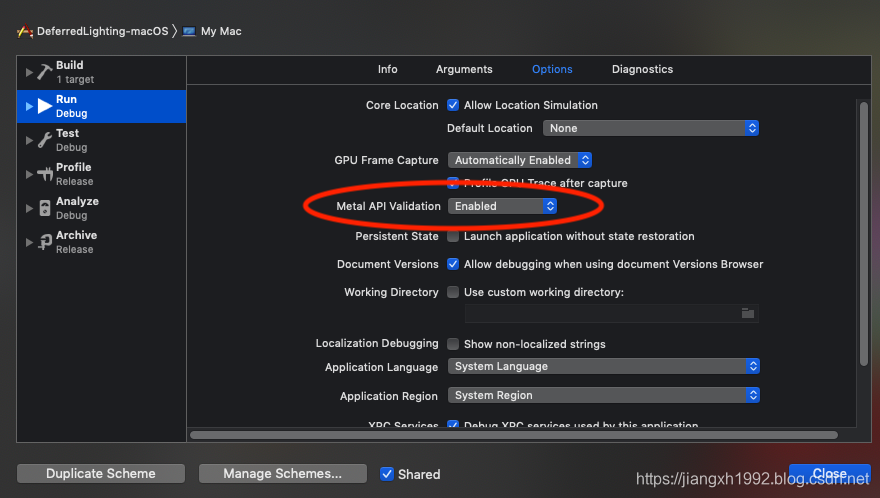Enable Show non-localized strings checkbox
Image resolution: width=880 pixels, height=498 pixels.
453,344
